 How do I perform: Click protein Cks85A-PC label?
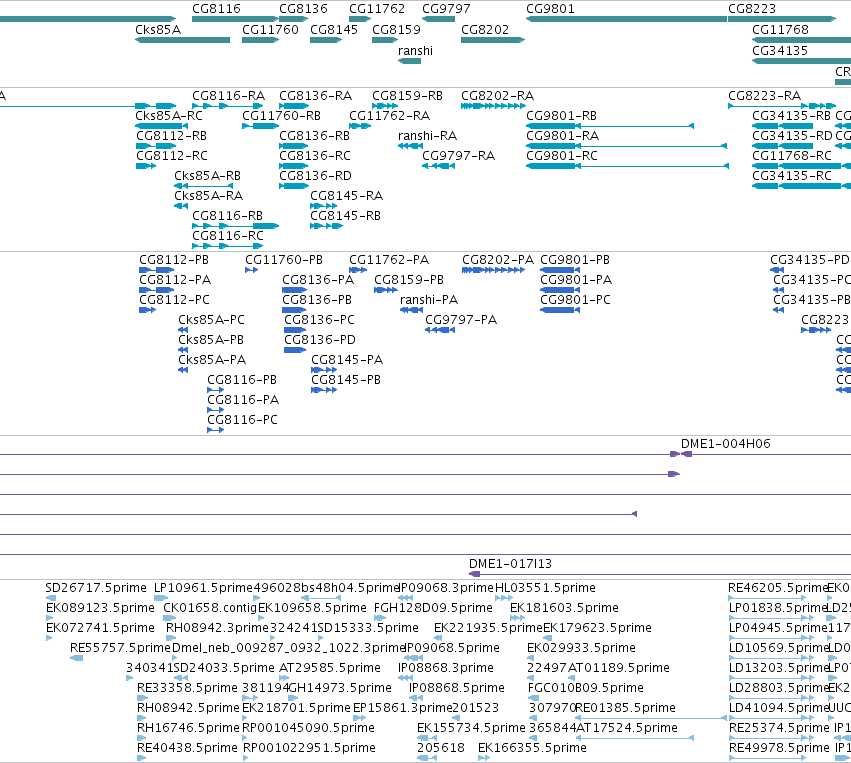(x=211, y=320)
